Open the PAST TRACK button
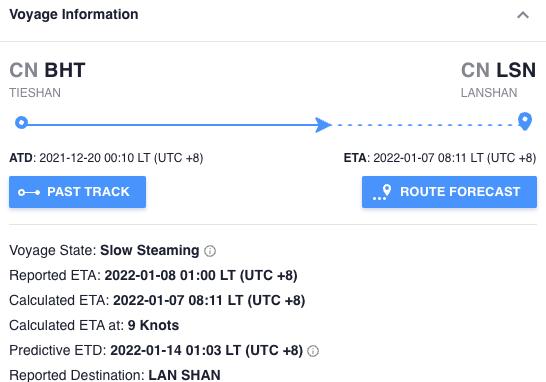This screenshot has height=382, width=546. 77,192
